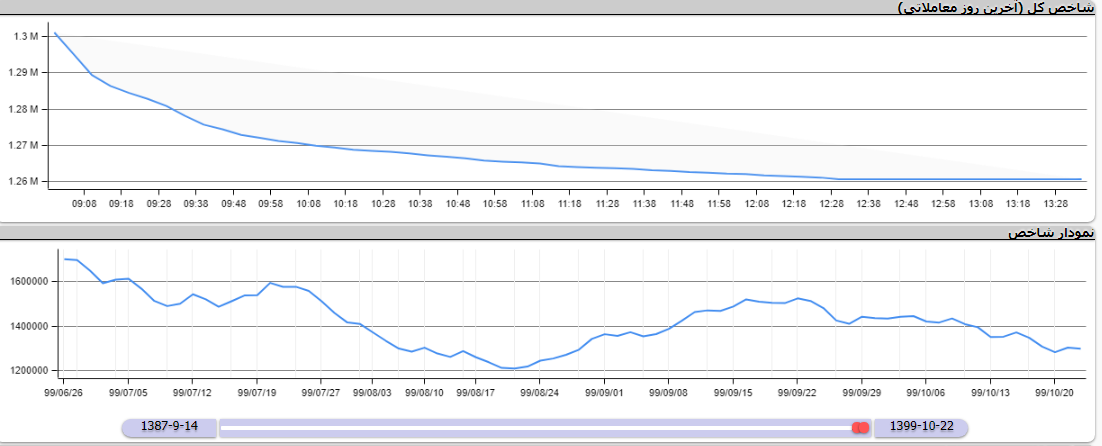
Task: Click the 13:28 time label on top chart
Action: tap(1054, 203)
